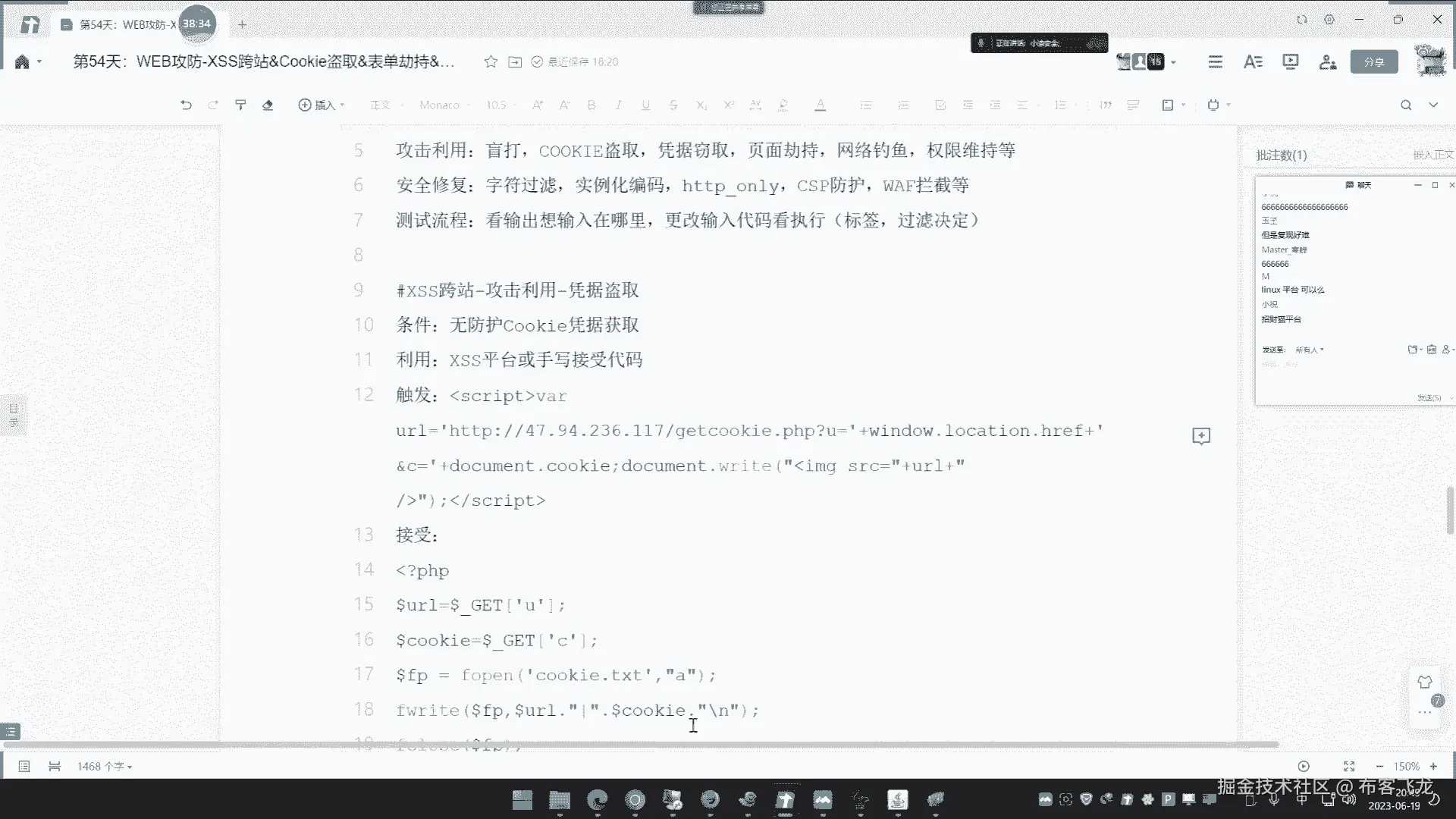Star this document as favorite
The image size is (1456, 819).
coord(491,62)
